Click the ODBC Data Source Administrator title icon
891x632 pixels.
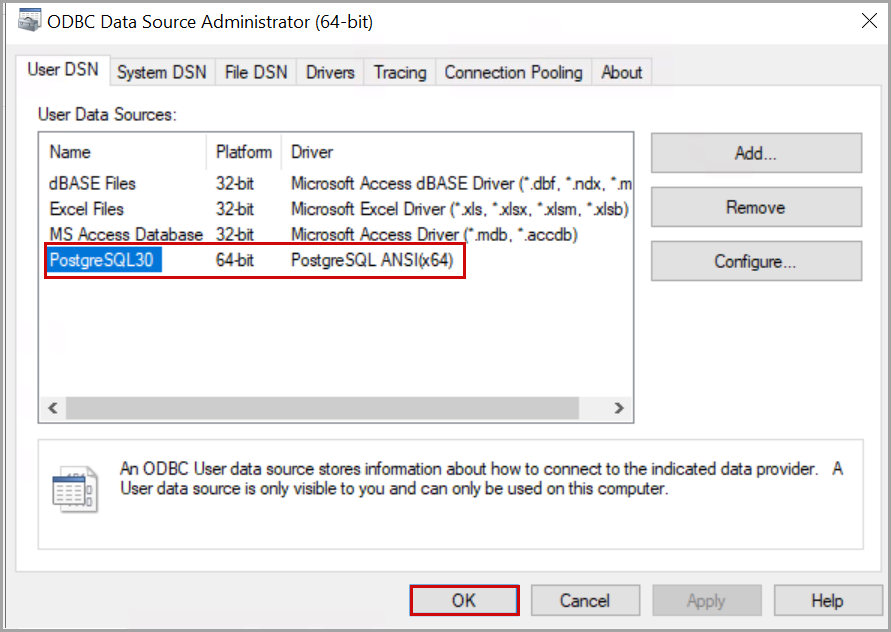(29, 20)
